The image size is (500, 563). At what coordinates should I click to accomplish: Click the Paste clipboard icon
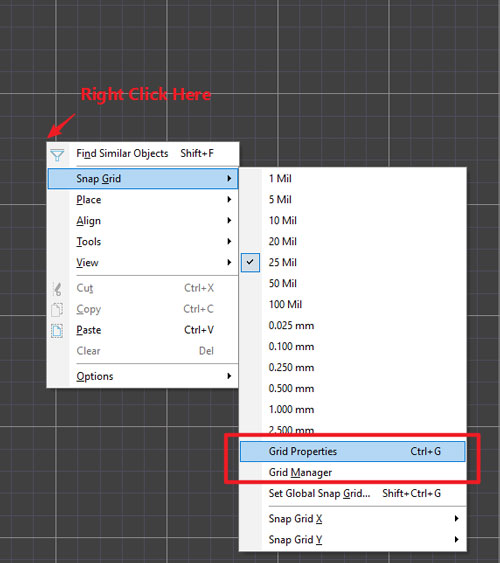pos(57,331)
